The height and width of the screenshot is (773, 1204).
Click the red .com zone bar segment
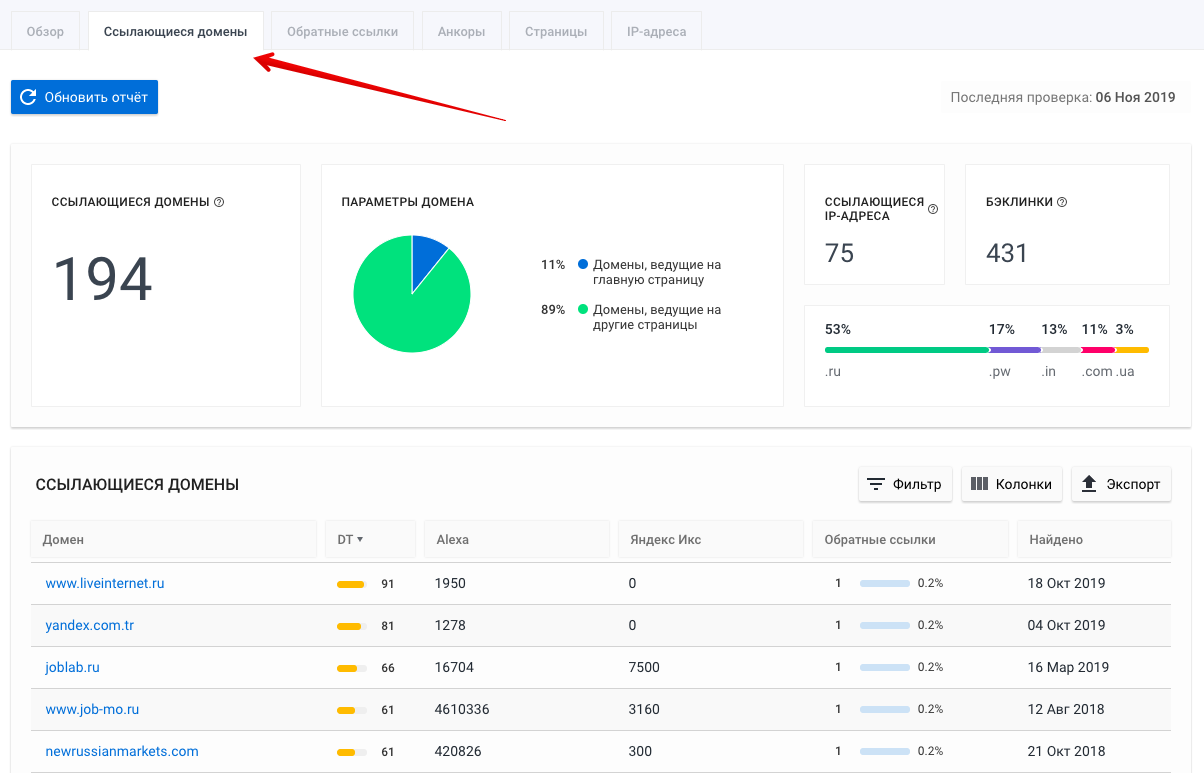click(1098, 350)
